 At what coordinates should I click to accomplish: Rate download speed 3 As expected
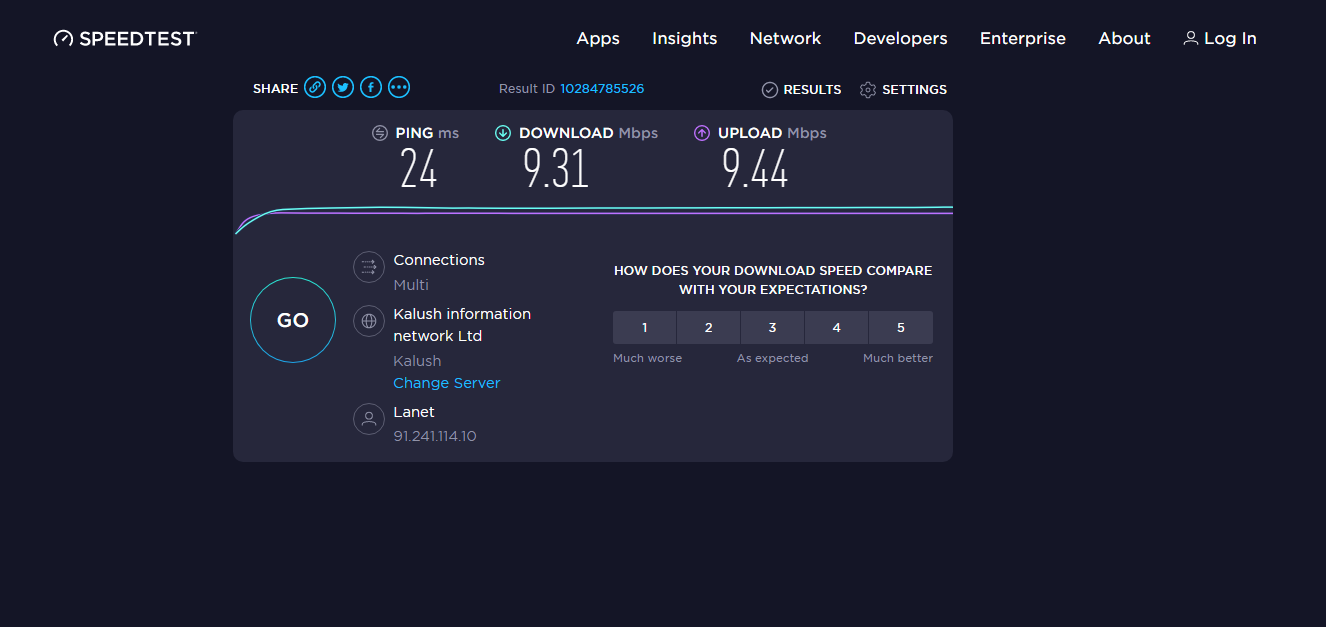772,327
